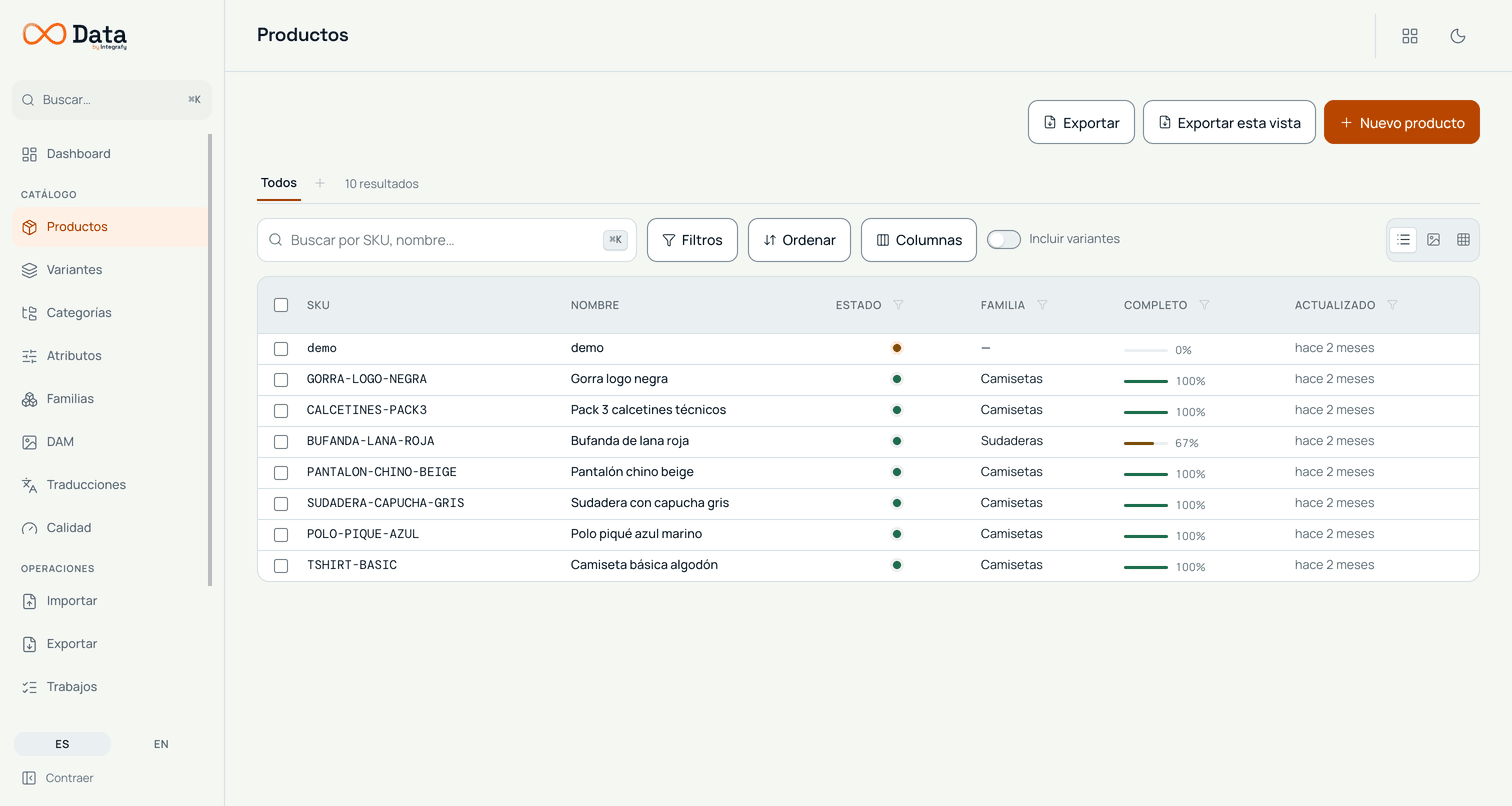Screen dimensions: 1512x806
Task: Click the sidebar vertical scrollbar
Action: pyautogui.click(x=210, y=360)
